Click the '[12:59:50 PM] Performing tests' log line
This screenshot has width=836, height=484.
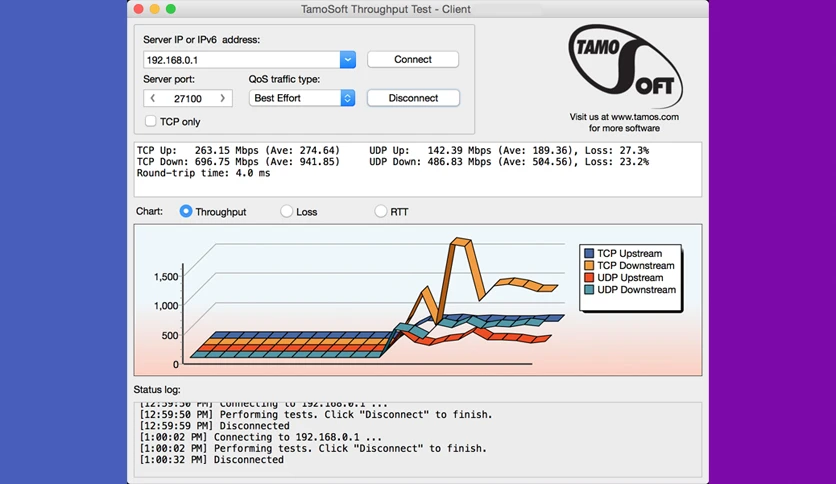point(316,415)
